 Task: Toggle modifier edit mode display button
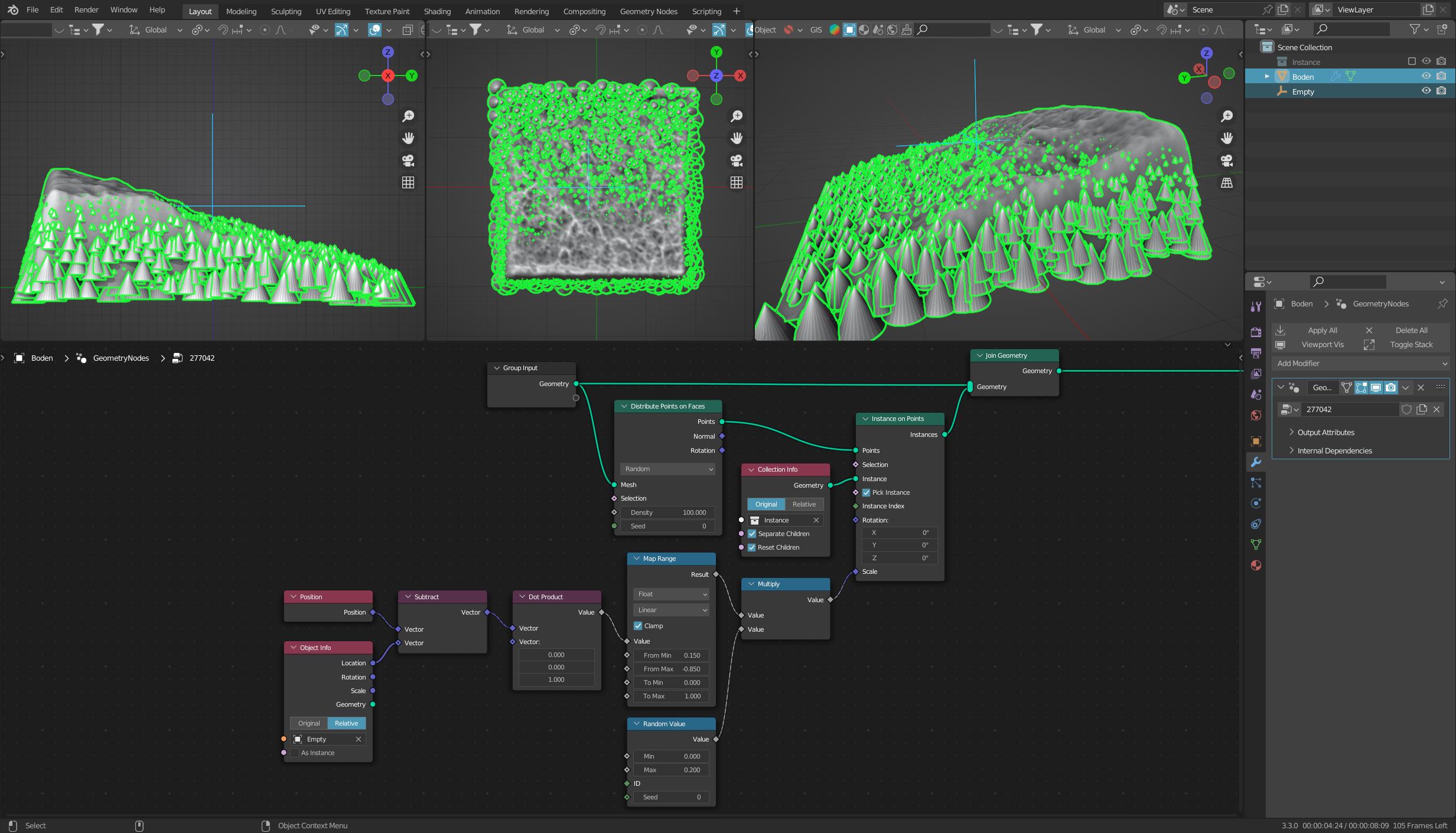point(1361,387)
